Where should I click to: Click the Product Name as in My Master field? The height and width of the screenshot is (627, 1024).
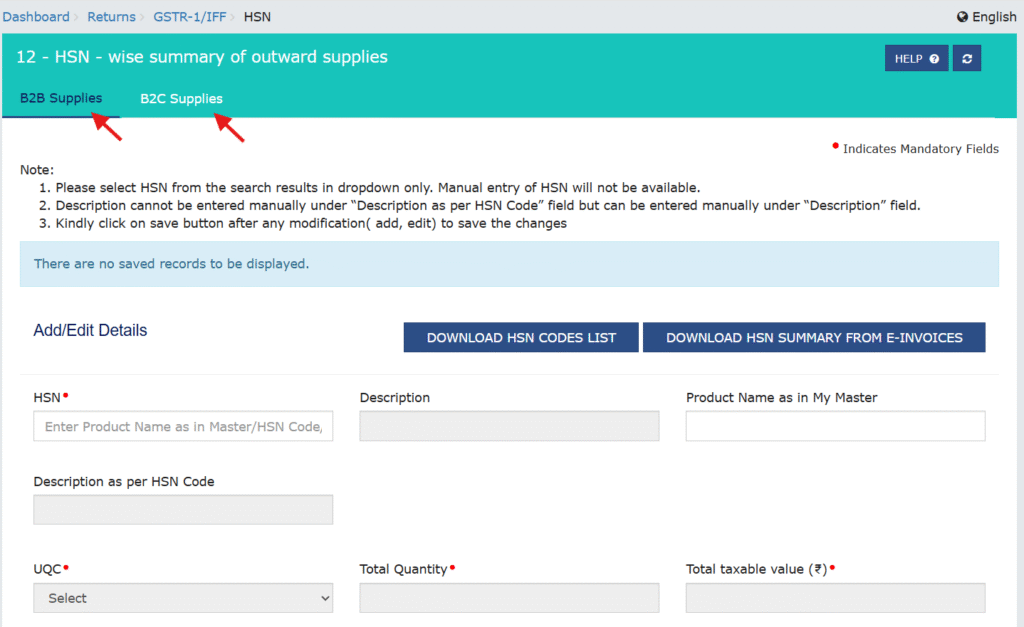point(835,426)
